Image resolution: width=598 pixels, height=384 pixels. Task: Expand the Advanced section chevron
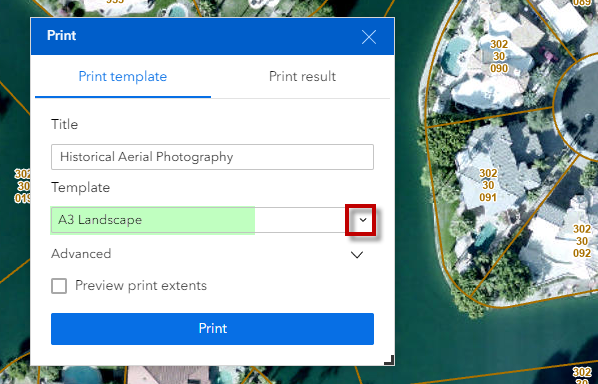[x=357, y=255]
